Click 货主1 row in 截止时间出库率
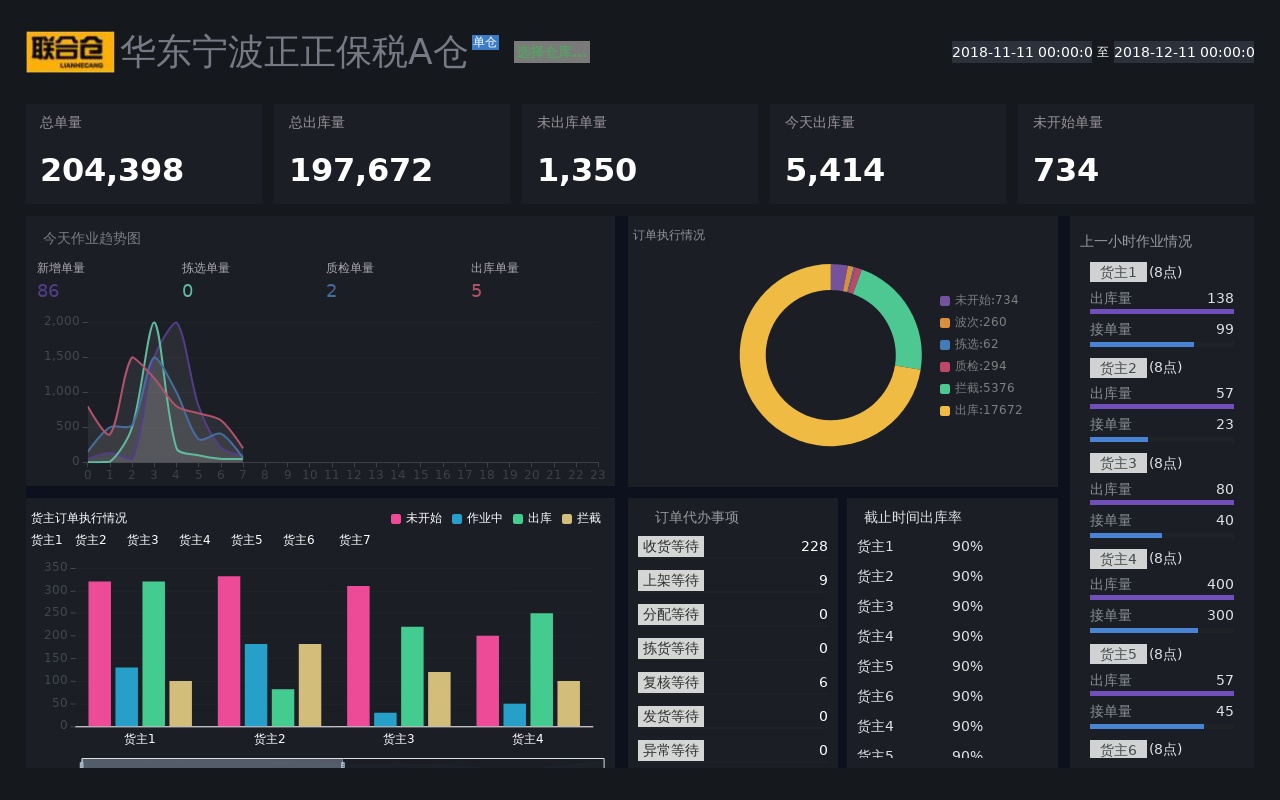Image resolution: width=1280 pixels, height=800 pixels. (952, 546)
